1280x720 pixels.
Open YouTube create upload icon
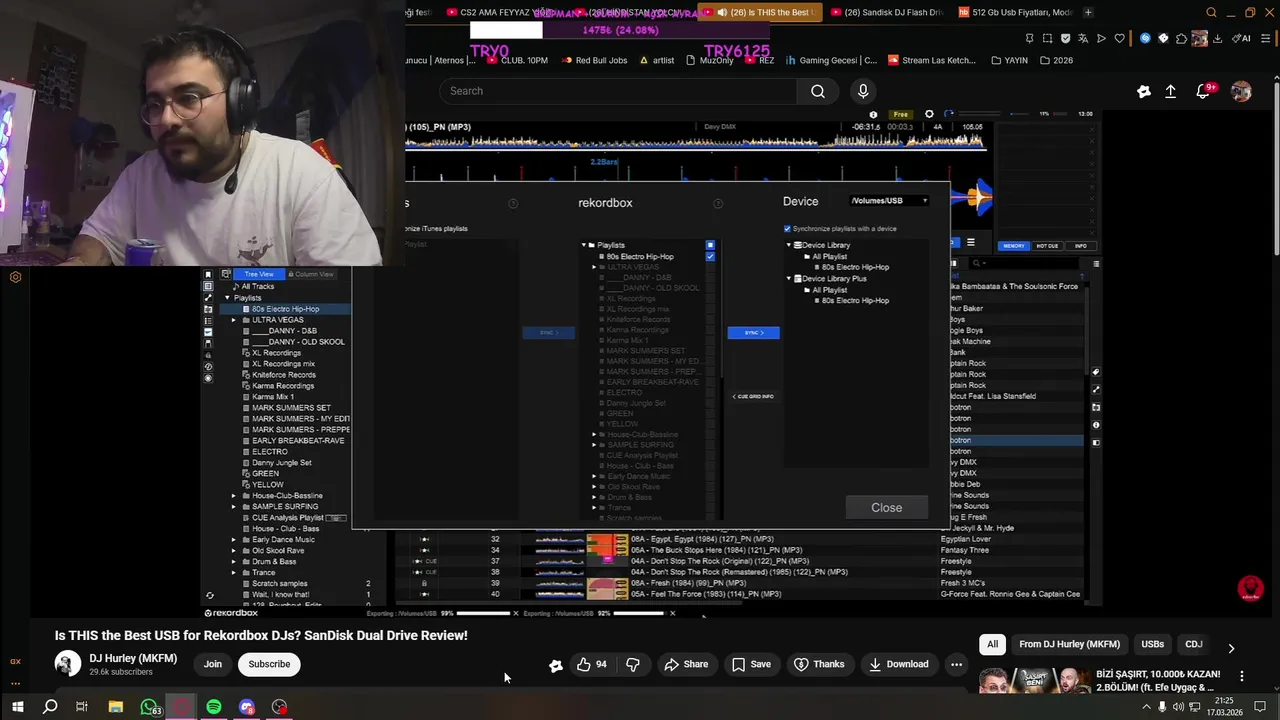(x=1170, y=91)
